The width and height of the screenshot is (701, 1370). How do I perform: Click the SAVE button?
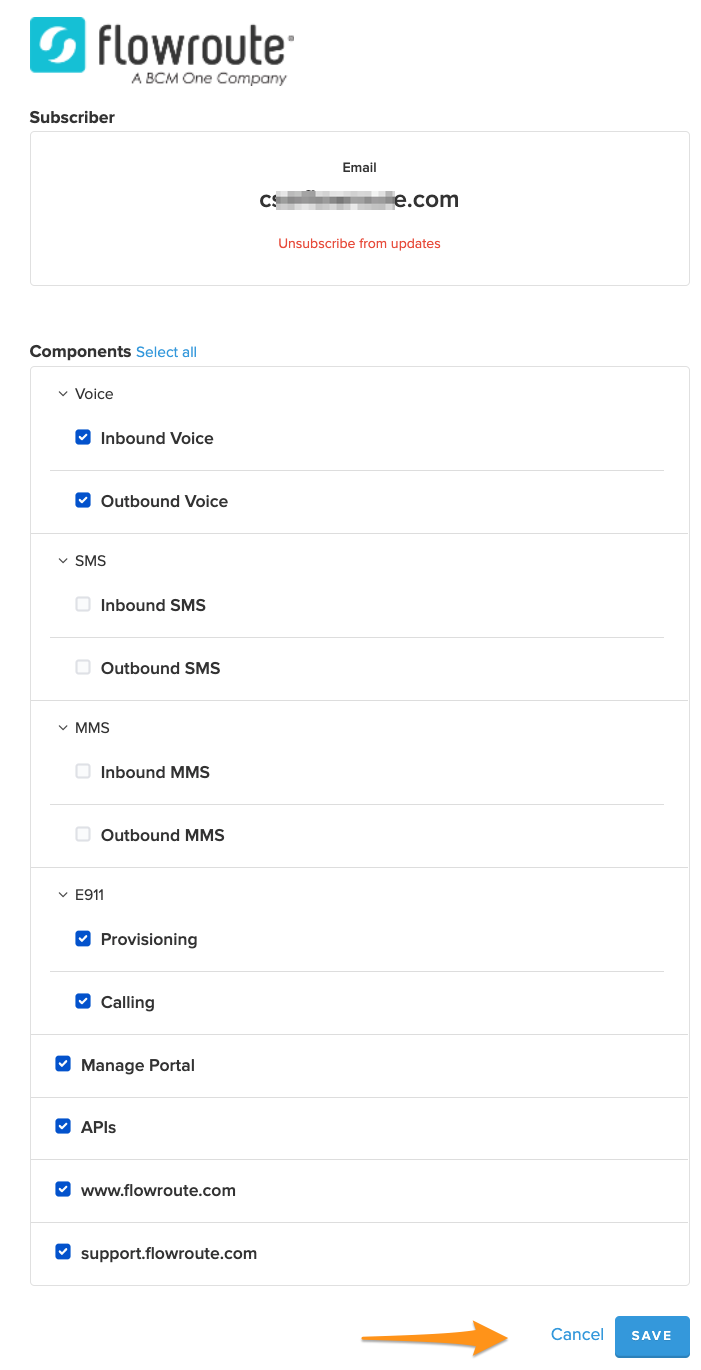click(x=652, y=1336)
